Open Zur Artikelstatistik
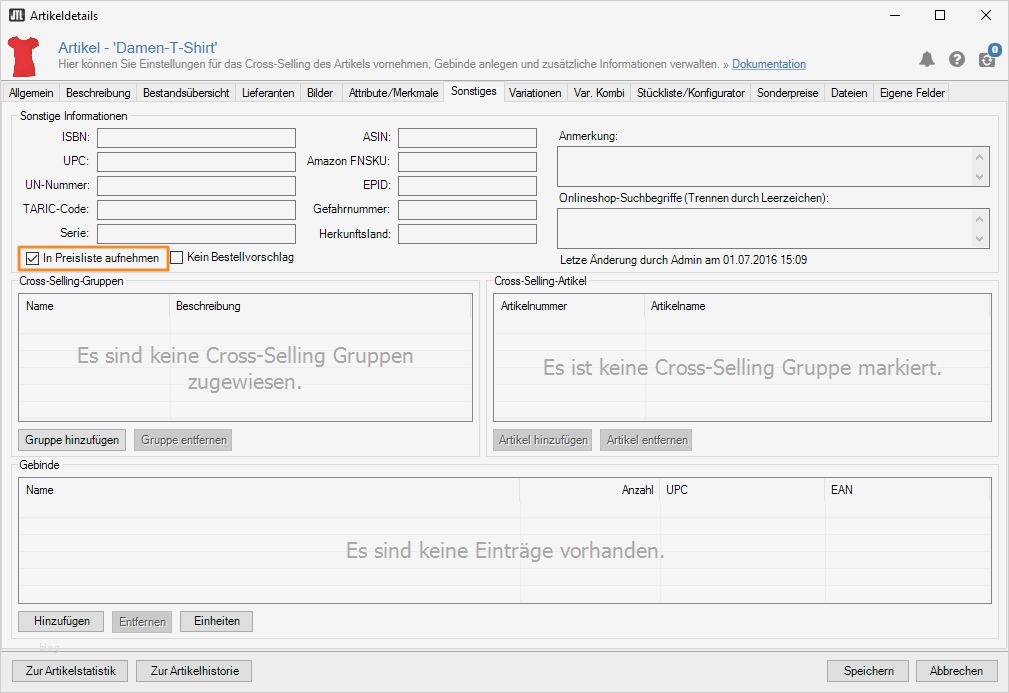Viewport: 1009px width, 693px height. [x=71, y=671]
